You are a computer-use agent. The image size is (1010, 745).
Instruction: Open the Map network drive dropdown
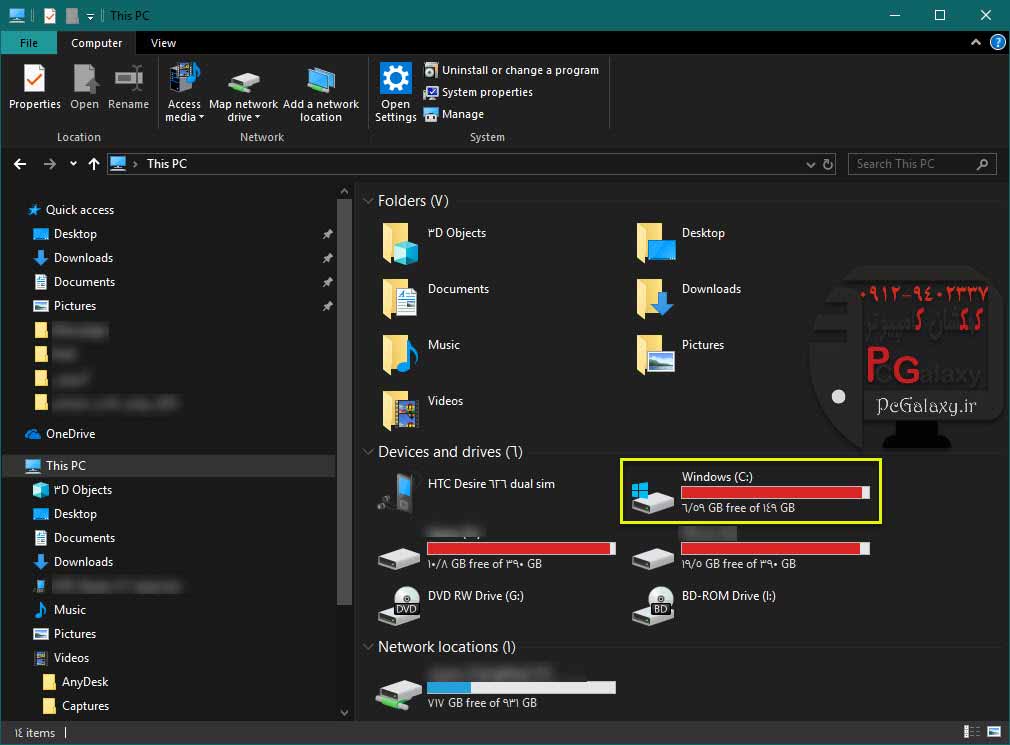click(243, 117)
